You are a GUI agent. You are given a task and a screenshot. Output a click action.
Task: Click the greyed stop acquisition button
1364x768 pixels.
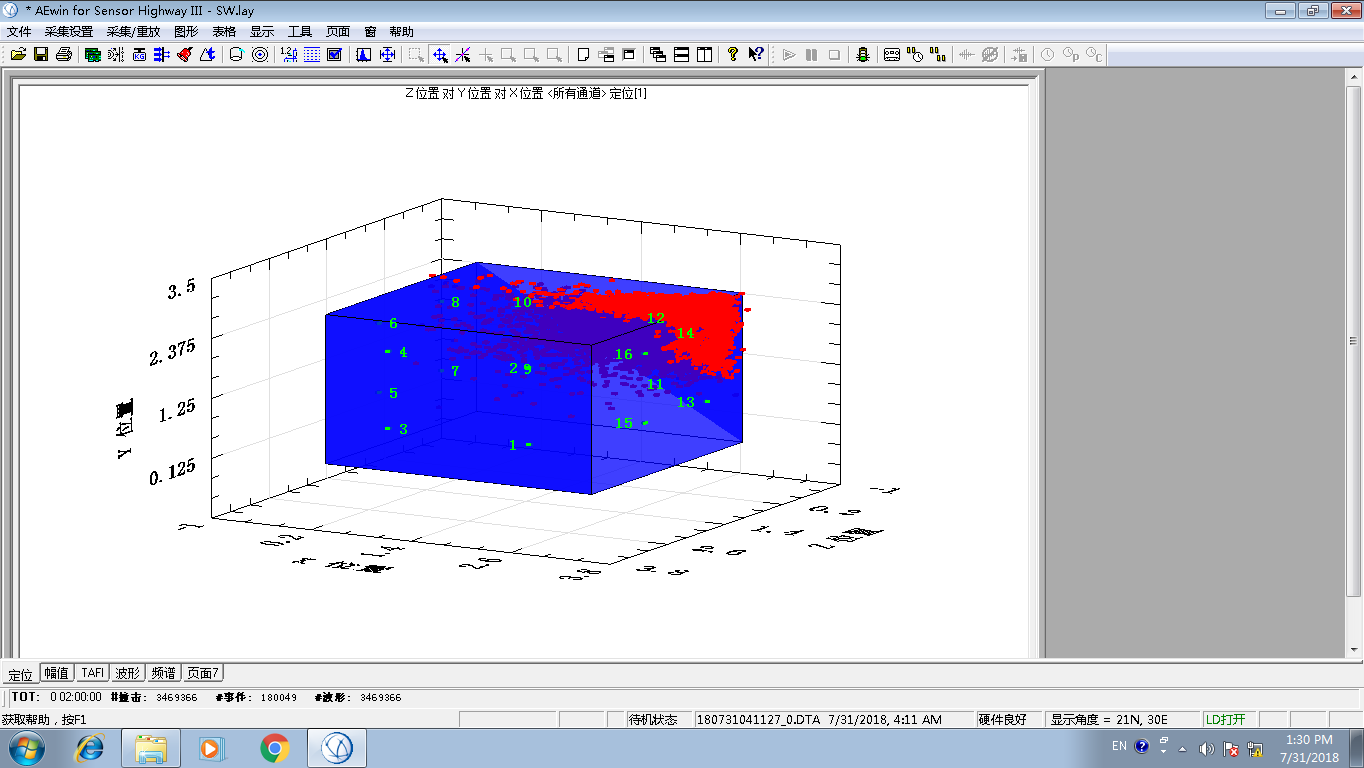(x=834, y=54)
